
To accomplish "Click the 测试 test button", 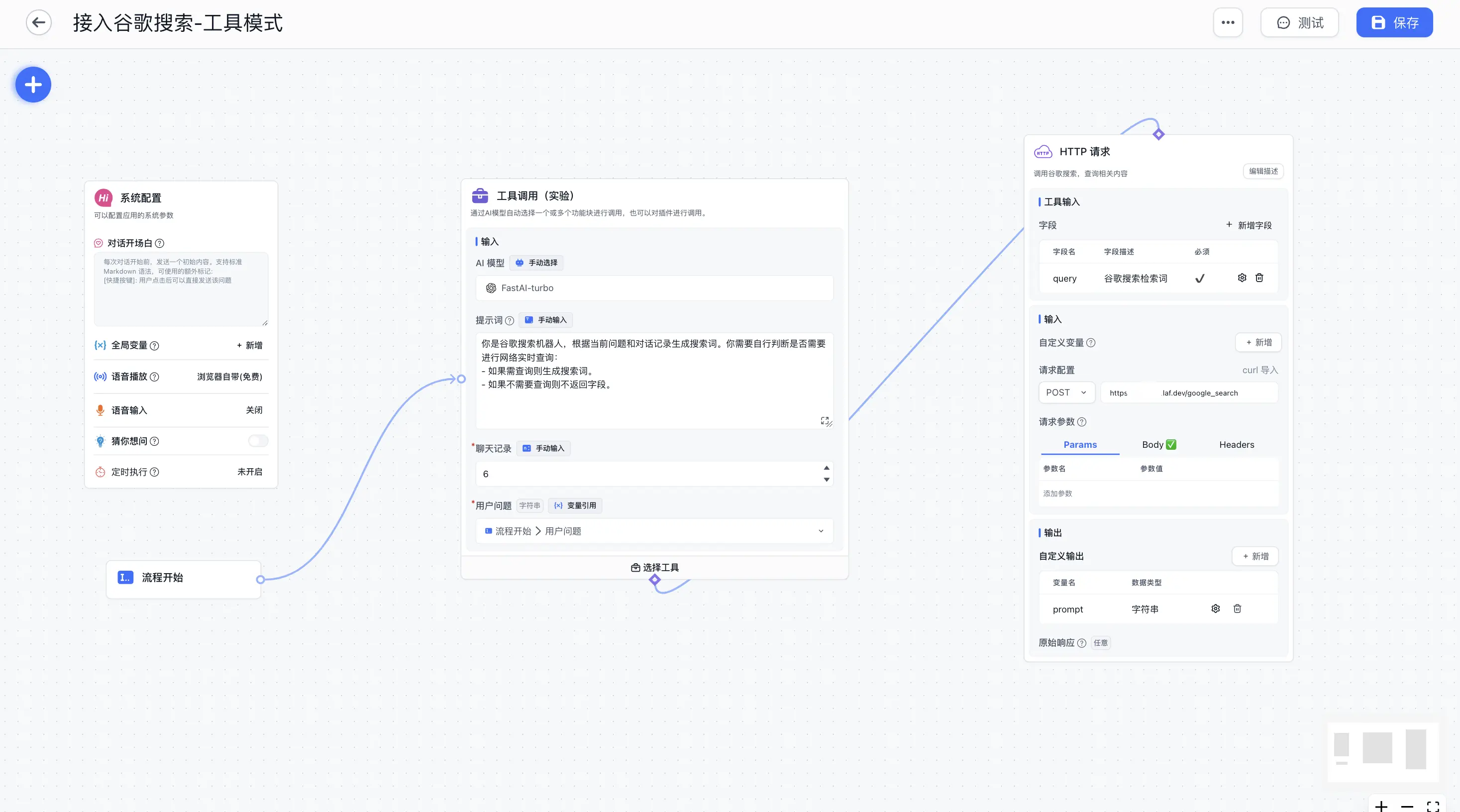I will pos(1299,23).
